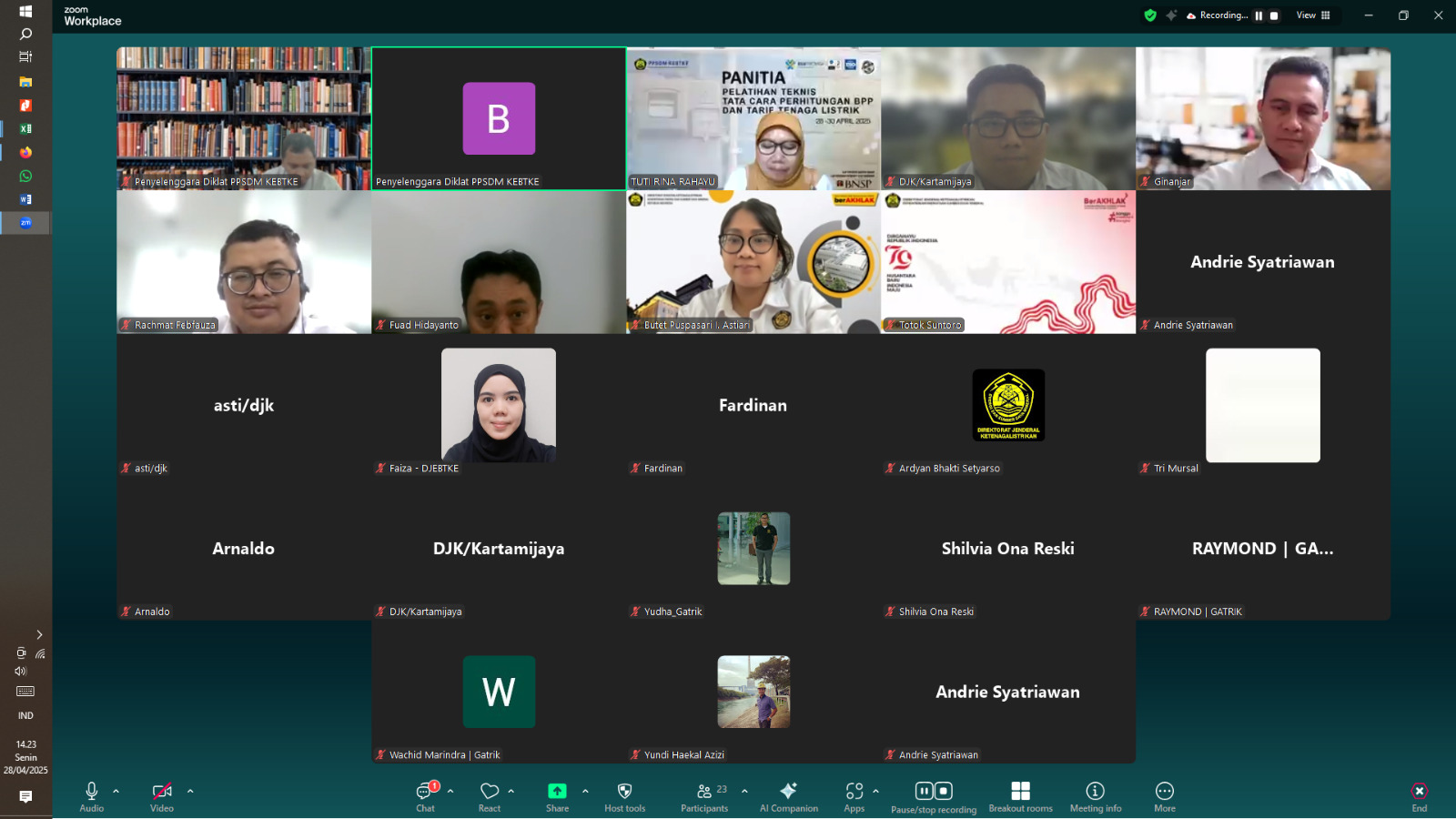1456x819 pixels.
Task: Expand apps options caret beside Apps
Action: coord(875,791)
